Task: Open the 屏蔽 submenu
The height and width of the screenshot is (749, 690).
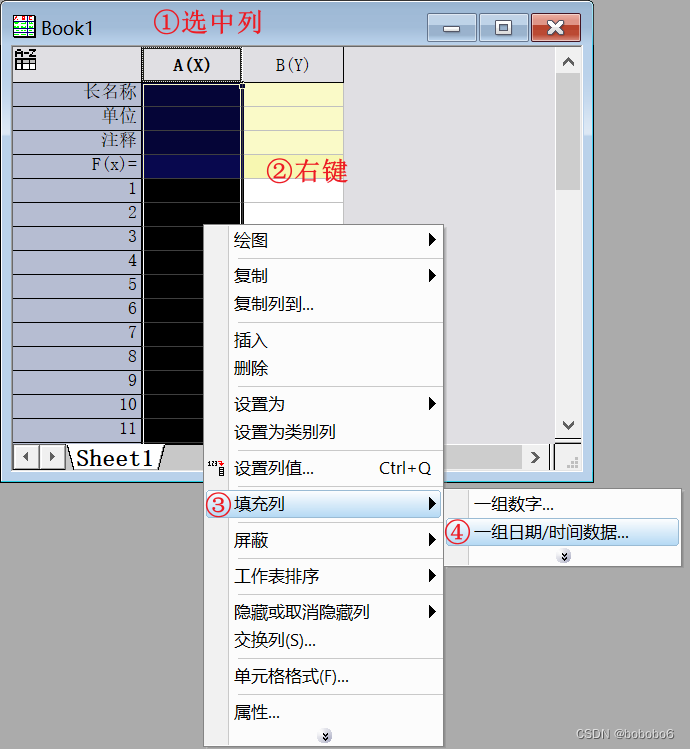Action: (324, 540)
